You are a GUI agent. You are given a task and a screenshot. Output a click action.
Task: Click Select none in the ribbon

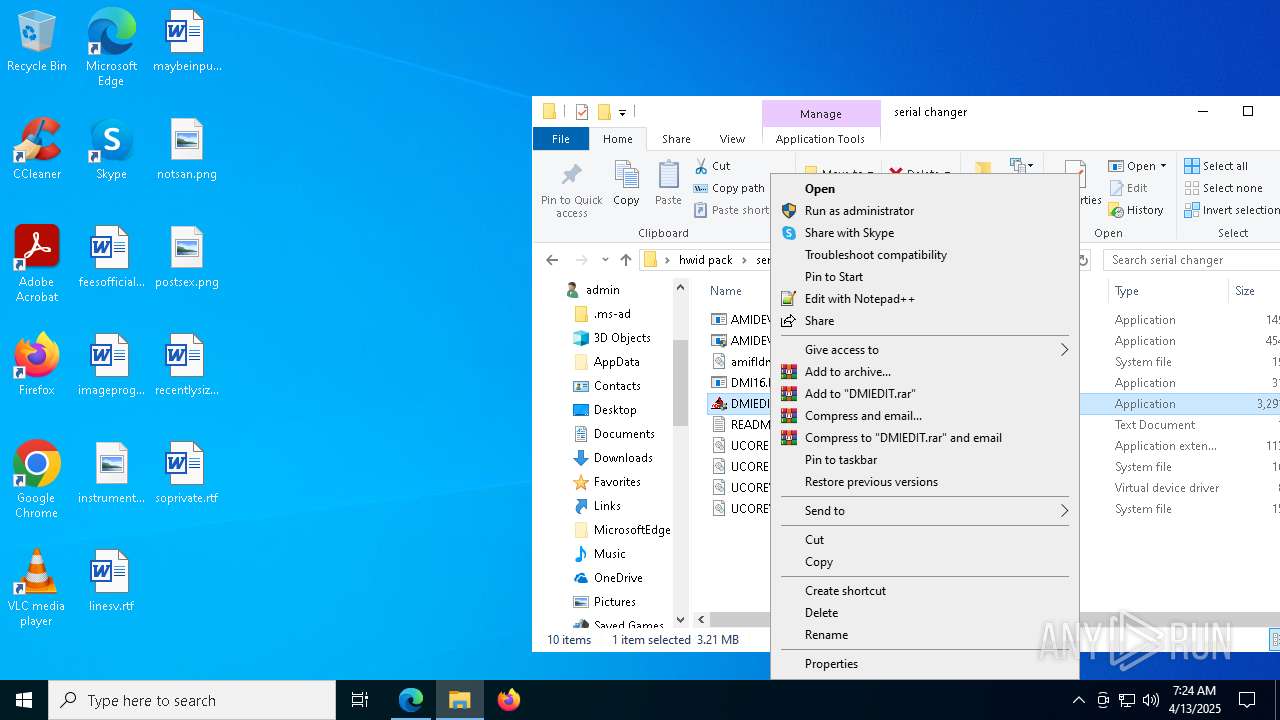coord(1224,188)
